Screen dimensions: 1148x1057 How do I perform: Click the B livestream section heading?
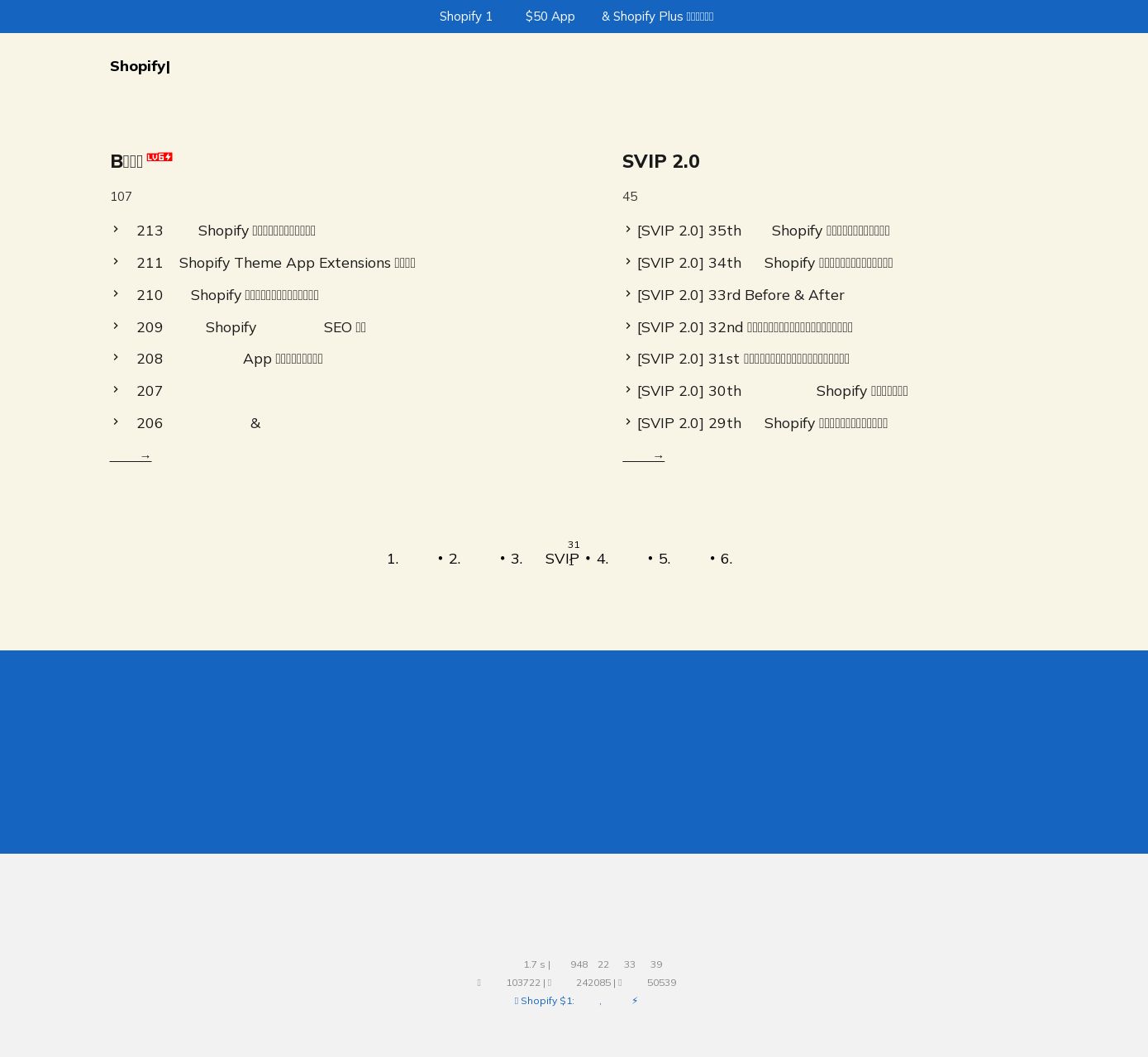126,161
